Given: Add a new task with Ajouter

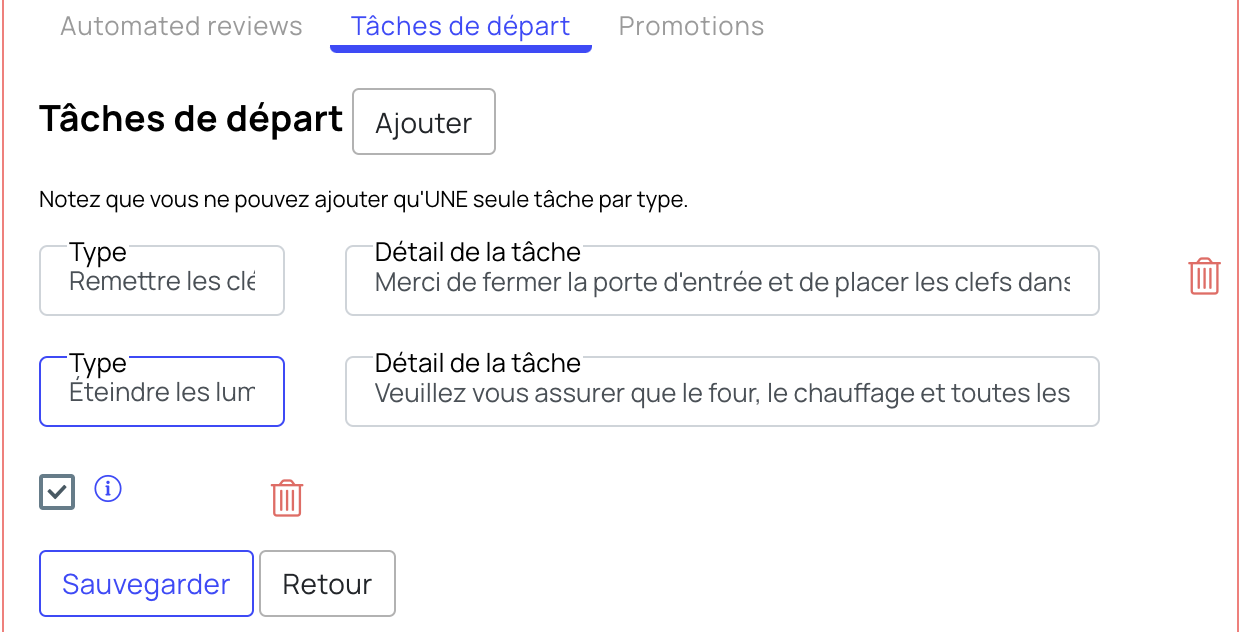Looking at the screenshot, I should [x=424, y=122].
